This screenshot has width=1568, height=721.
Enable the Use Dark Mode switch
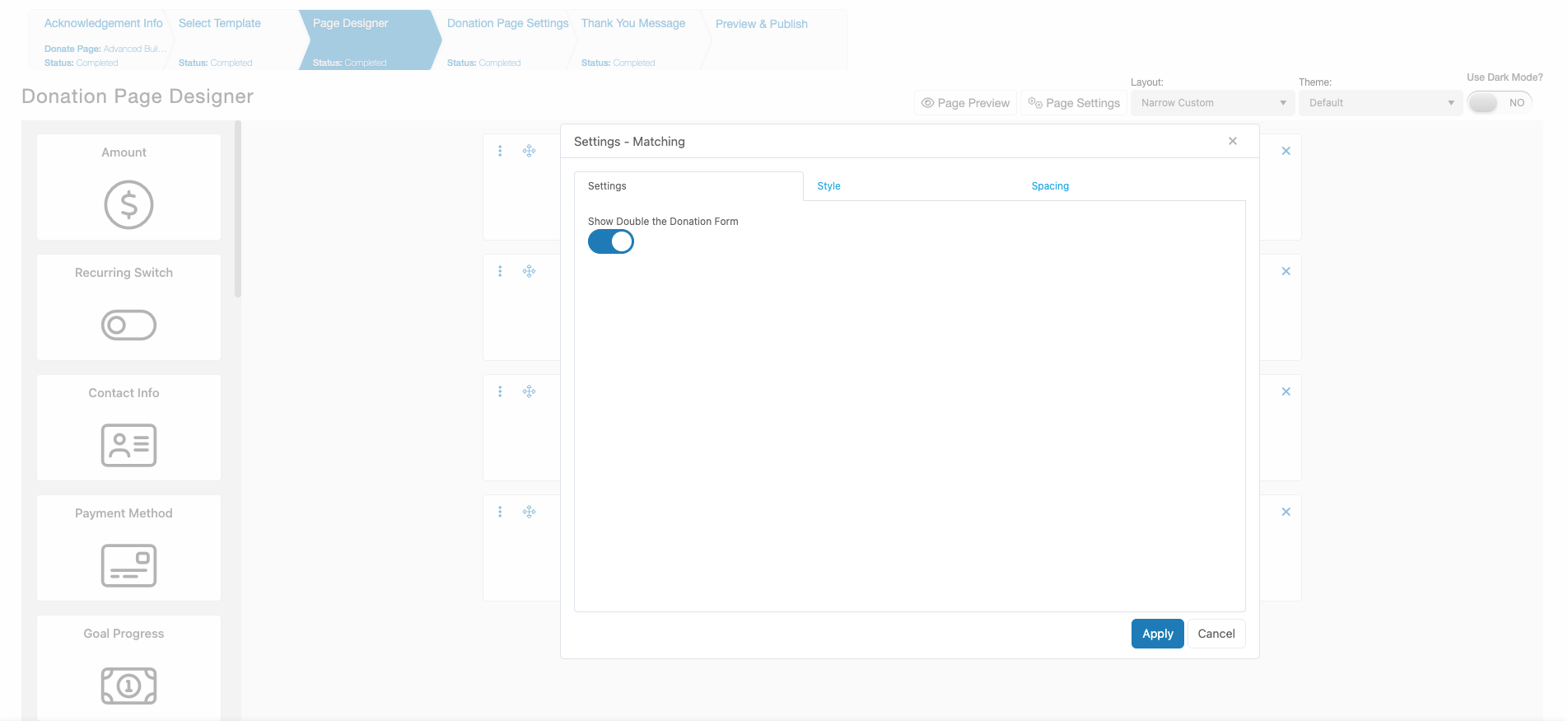[1500, 103]
